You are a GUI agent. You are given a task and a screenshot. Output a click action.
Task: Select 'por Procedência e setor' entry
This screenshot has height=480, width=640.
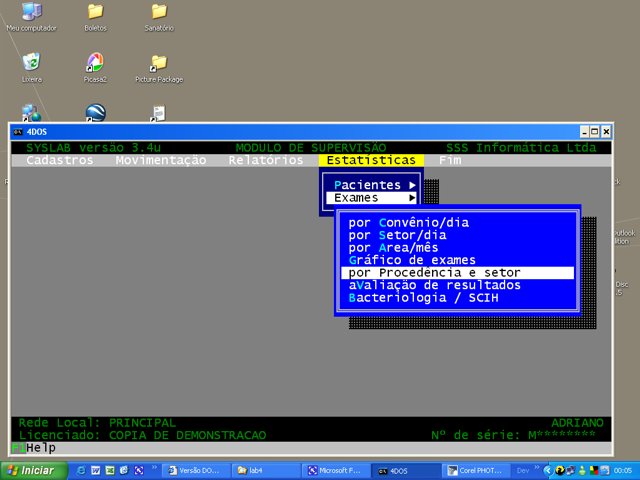[458, 273]
